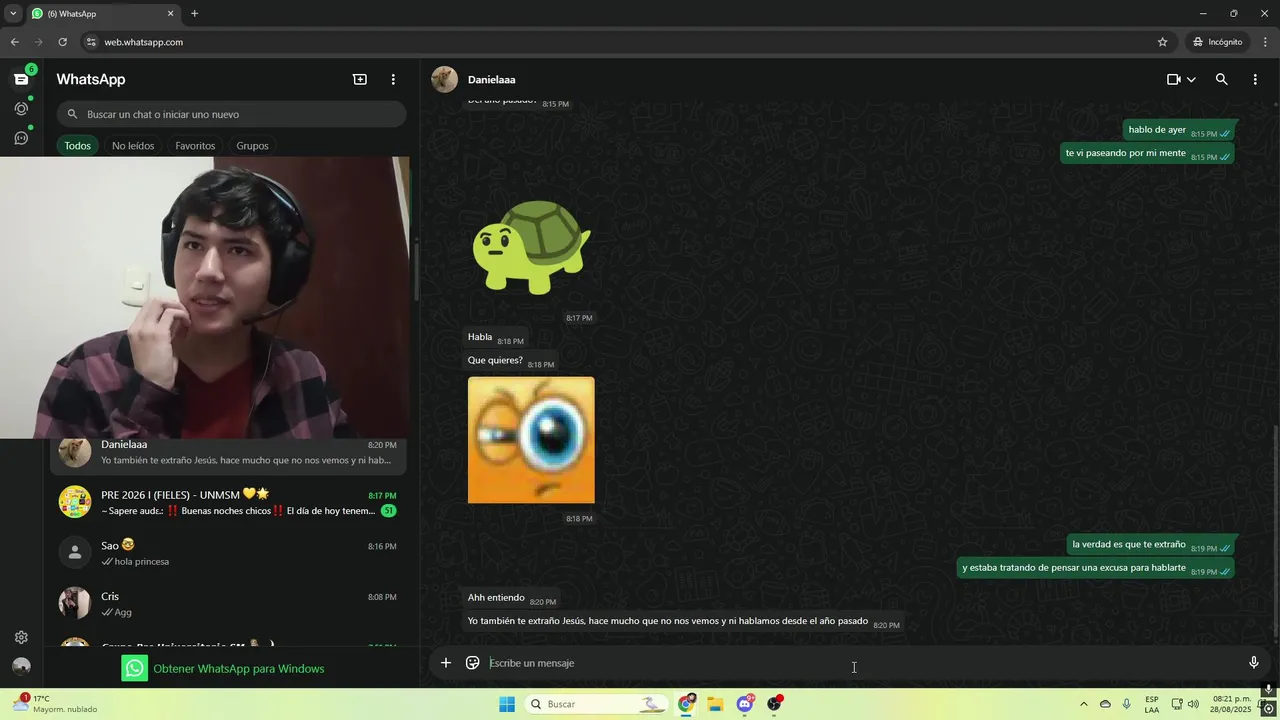The height and width of the screenshot is (720, 1280).
Task: Close the (6) WhatsApp tab
Action: (170, 14)
